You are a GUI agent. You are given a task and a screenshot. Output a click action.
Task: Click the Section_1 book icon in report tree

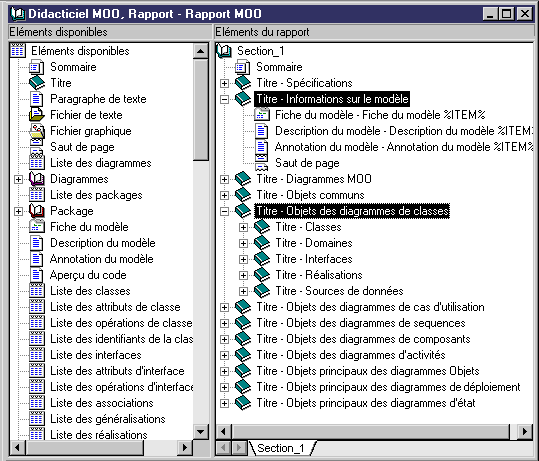(x=224, y=51)
